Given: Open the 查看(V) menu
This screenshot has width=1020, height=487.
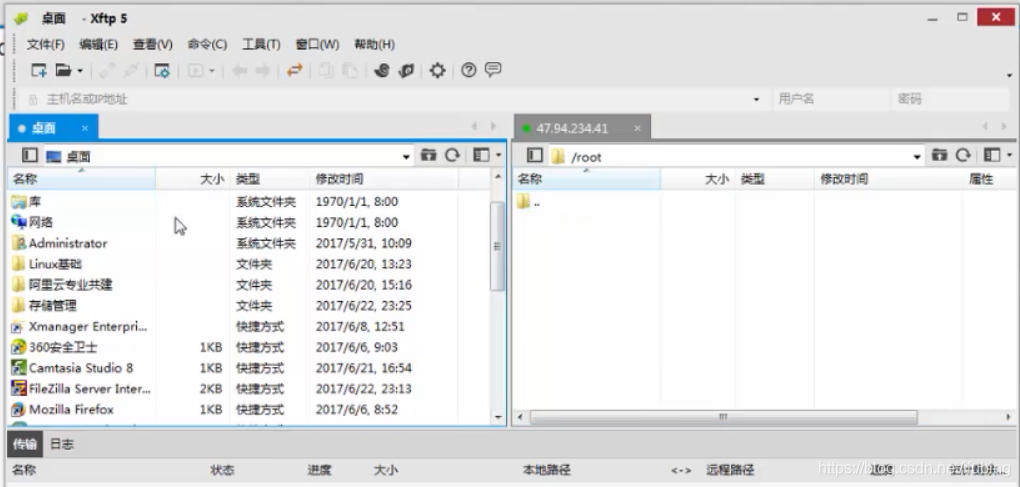Looking at the screenshot, I should 153,44.
